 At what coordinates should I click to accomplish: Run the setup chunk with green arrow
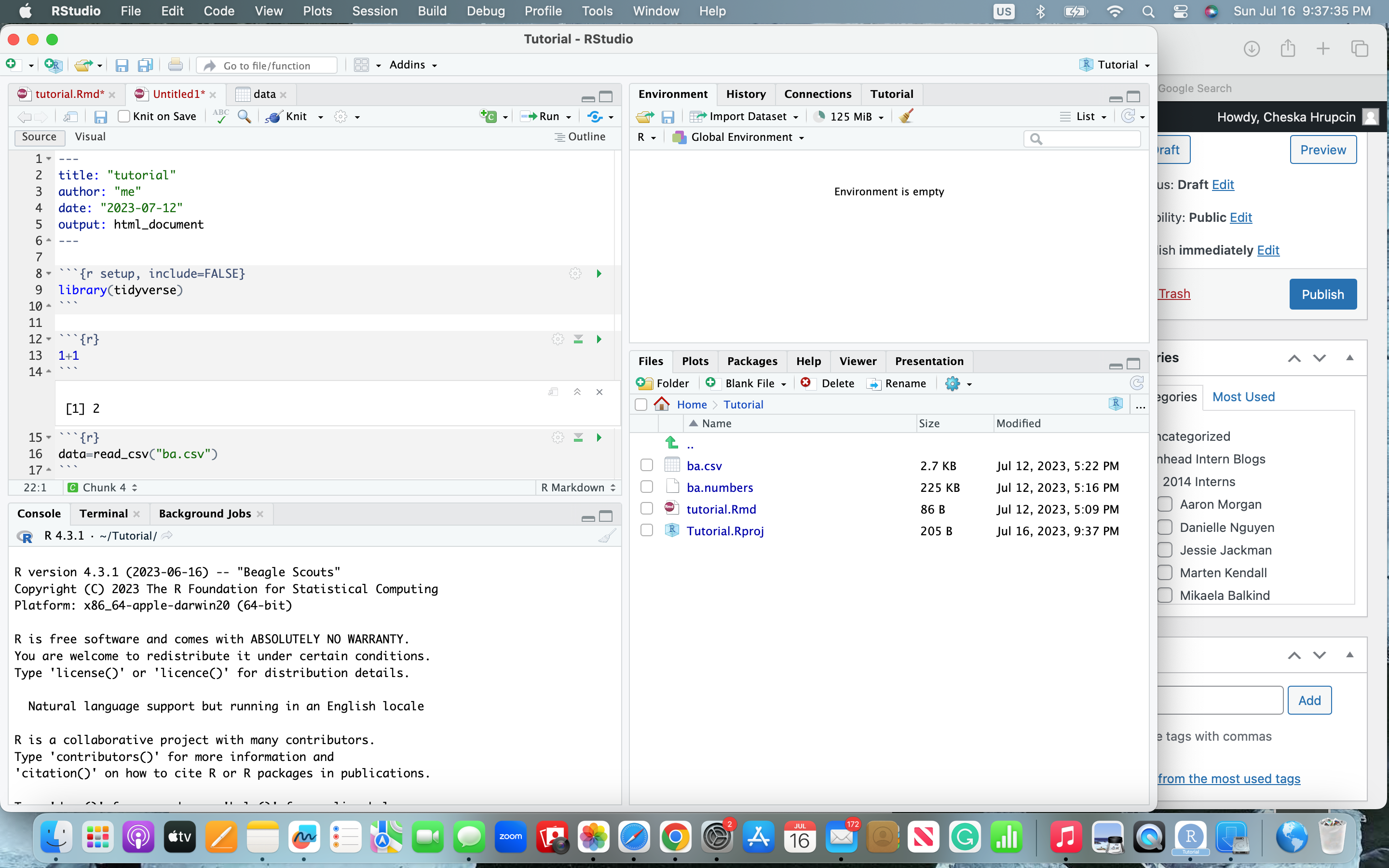coord(599,273)
